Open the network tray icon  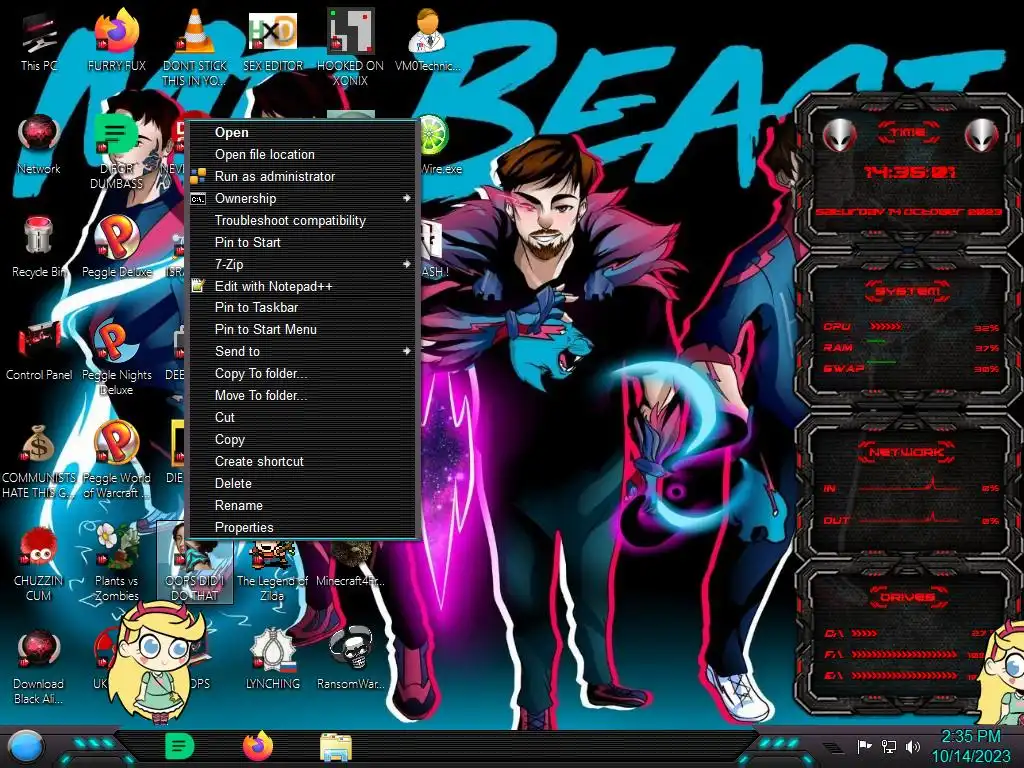pyautogui.click(x=889, y=746)
